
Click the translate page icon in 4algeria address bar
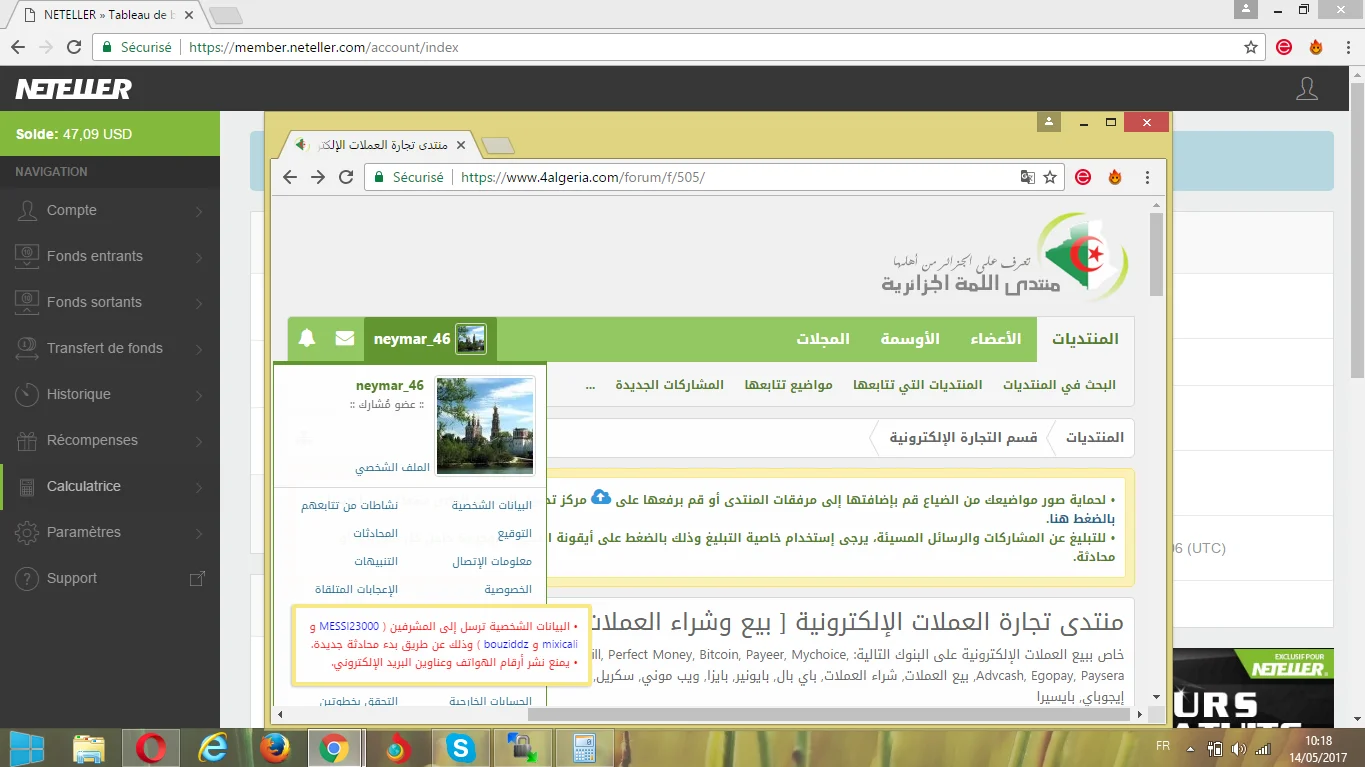pos(1027,177)
